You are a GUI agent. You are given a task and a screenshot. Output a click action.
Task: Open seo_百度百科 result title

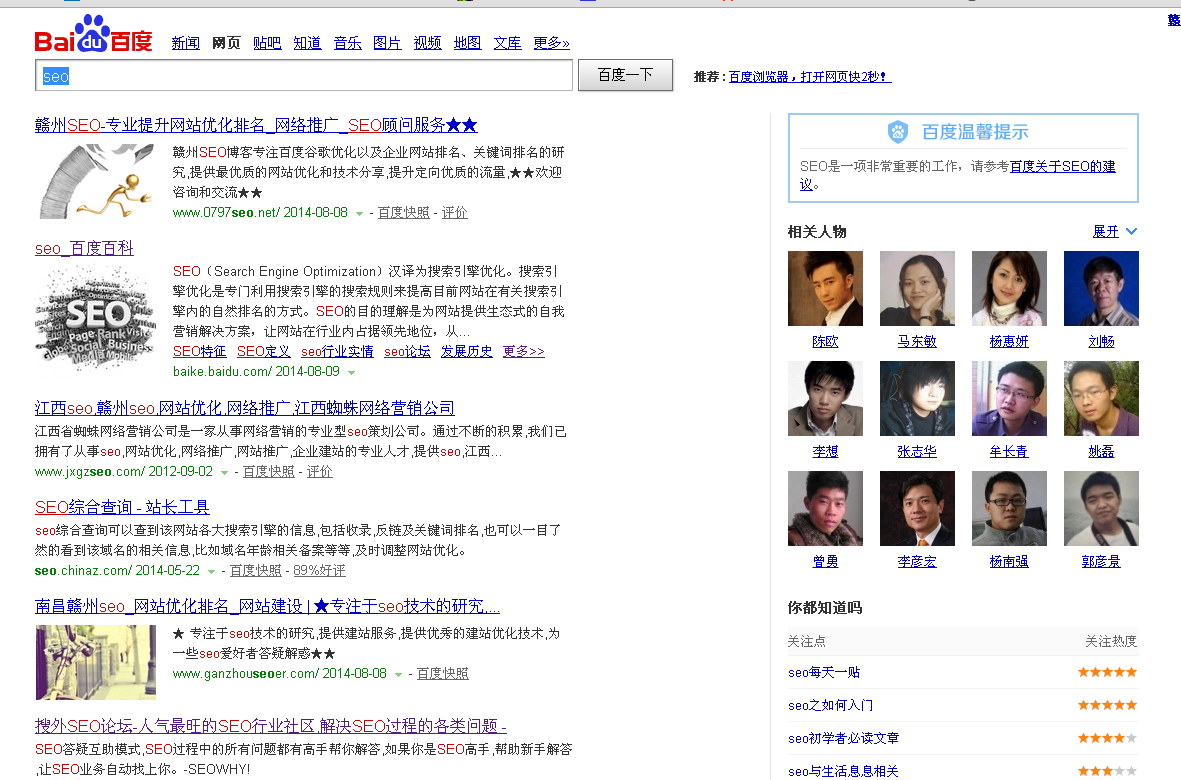(x=84, y=248)
